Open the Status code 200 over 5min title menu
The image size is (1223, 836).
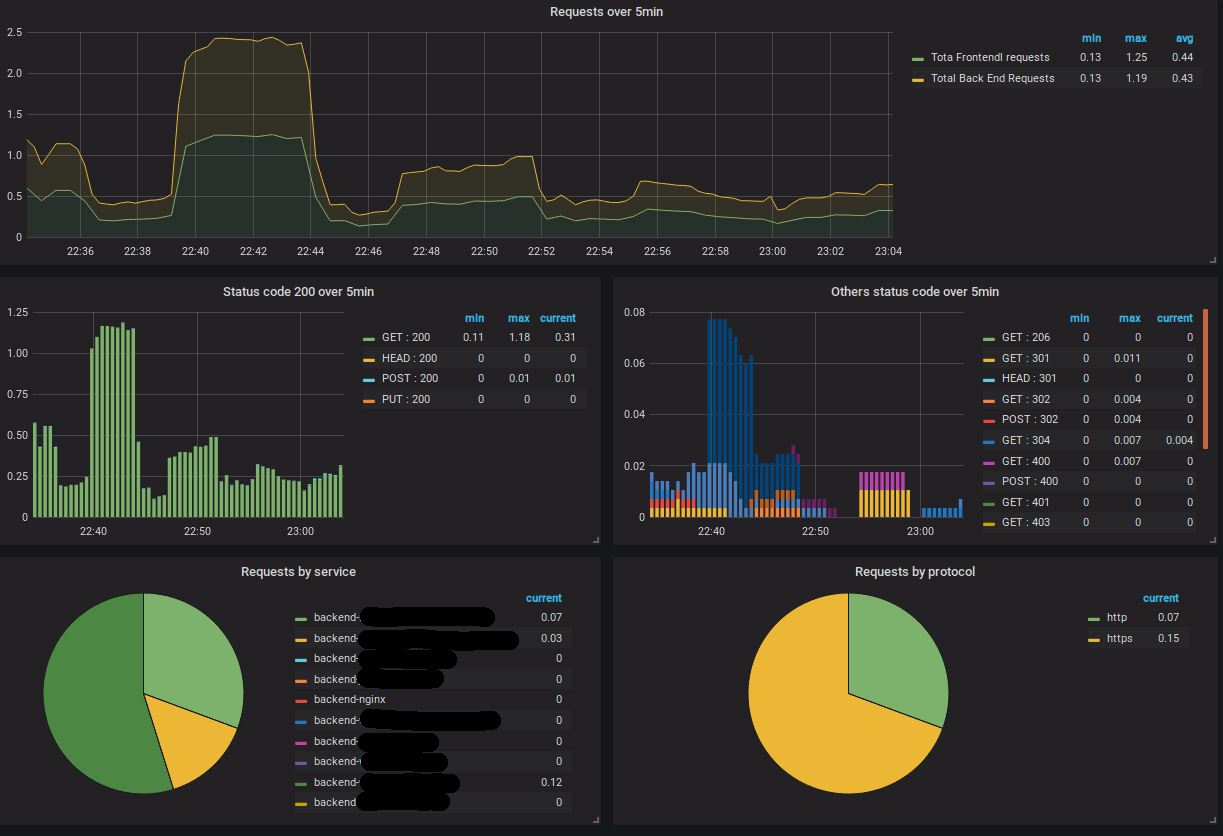click(x=299, y=292)
